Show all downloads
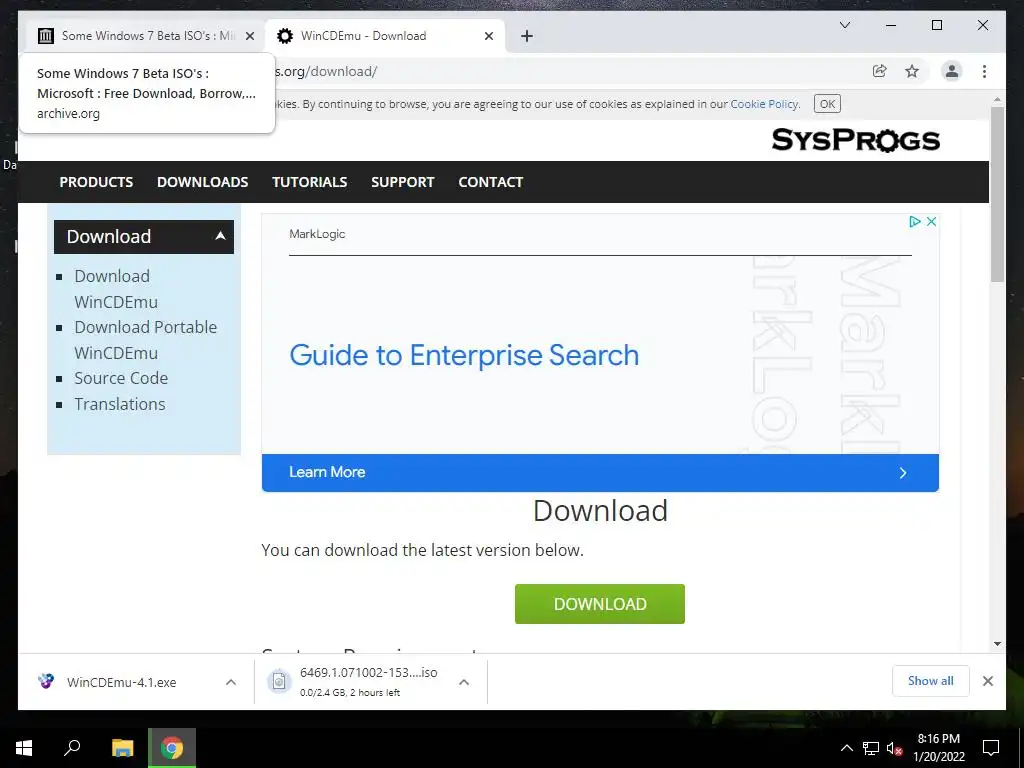1024x768 pixels. pyautogui.click(x=931, y=681)
